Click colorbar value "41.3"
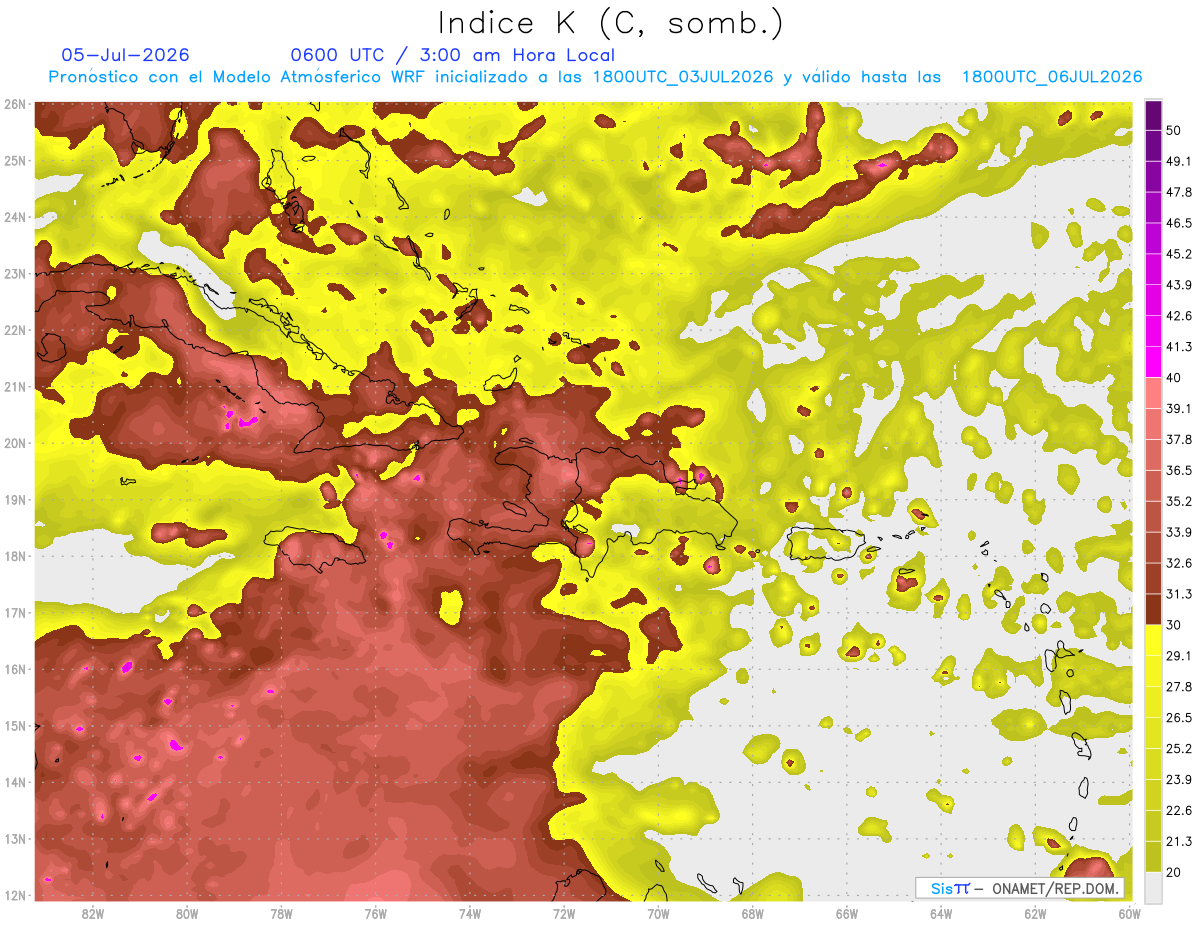This screenshot has width=1200, height=927. (x=1179, y=347)
